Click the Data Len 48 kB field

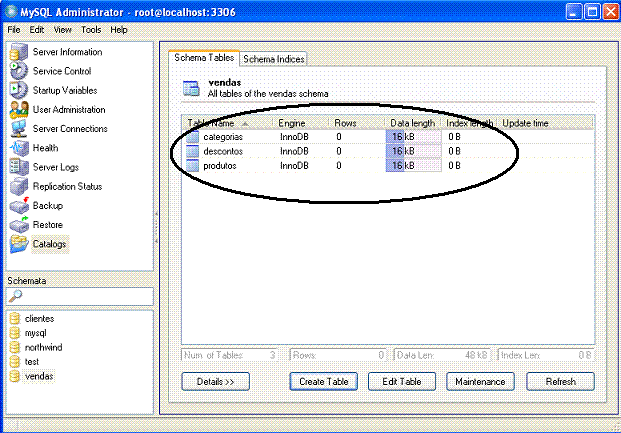(442, 355)
